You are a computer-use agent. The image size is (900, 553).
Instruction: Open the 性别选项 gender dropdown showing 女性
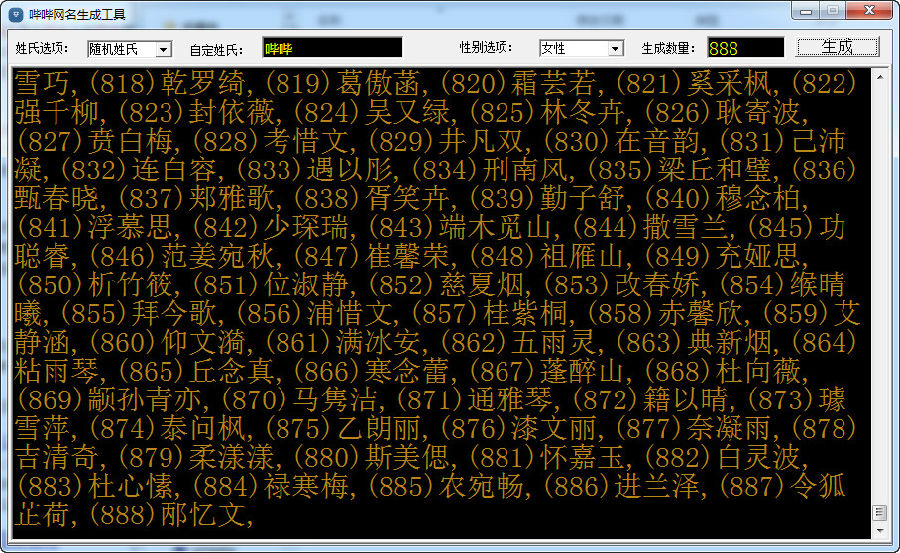click(615, 48)
